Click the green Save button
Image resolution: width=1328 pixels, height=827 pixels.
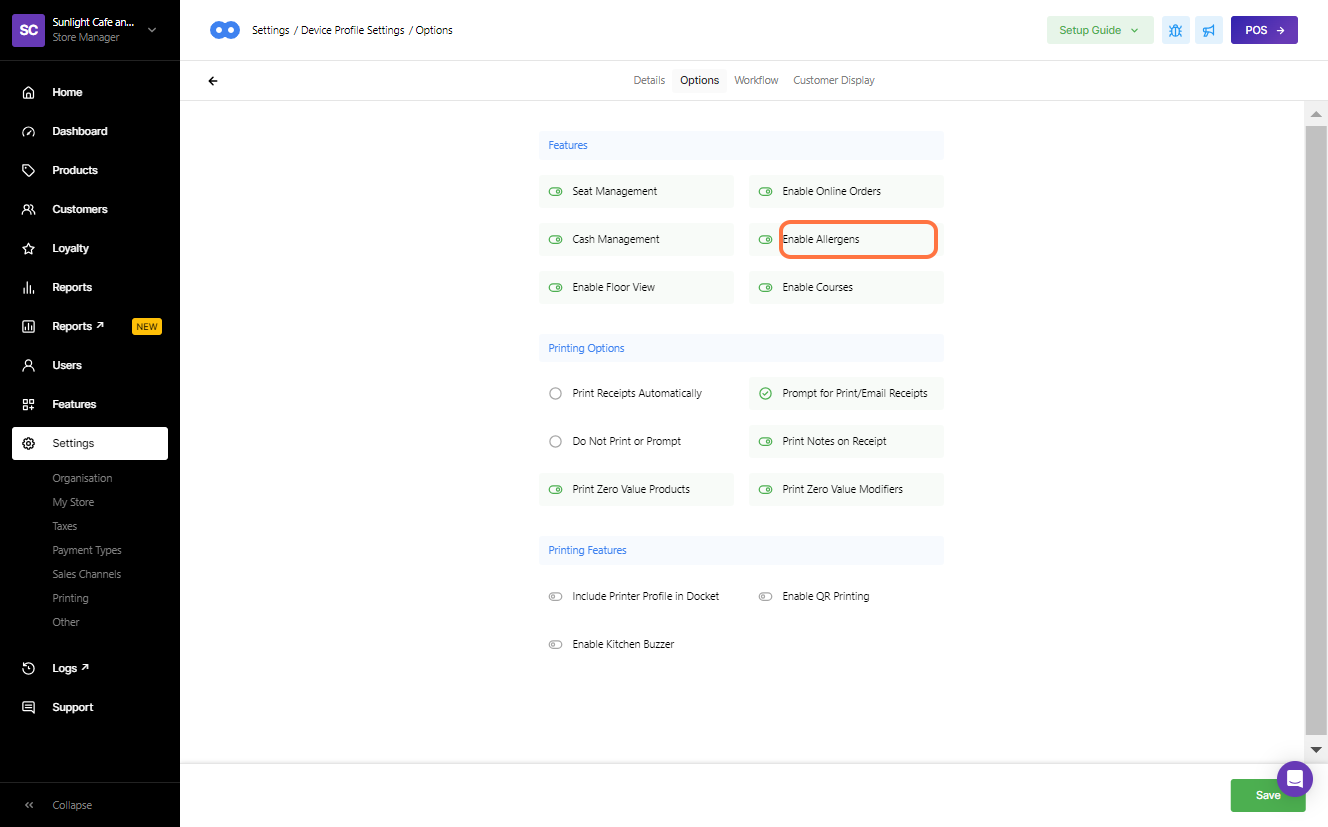click(x=1267, y=795)
